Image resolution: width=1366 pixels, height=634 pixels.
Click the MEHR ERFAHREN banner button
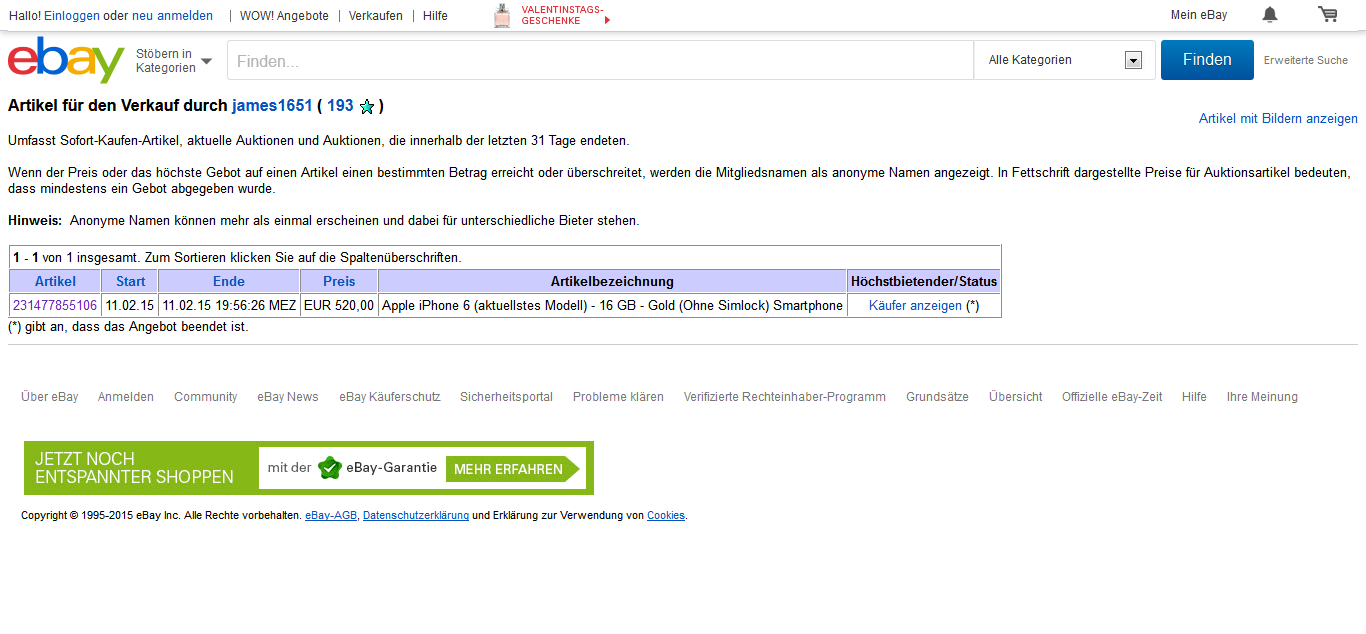pos(508,469)
